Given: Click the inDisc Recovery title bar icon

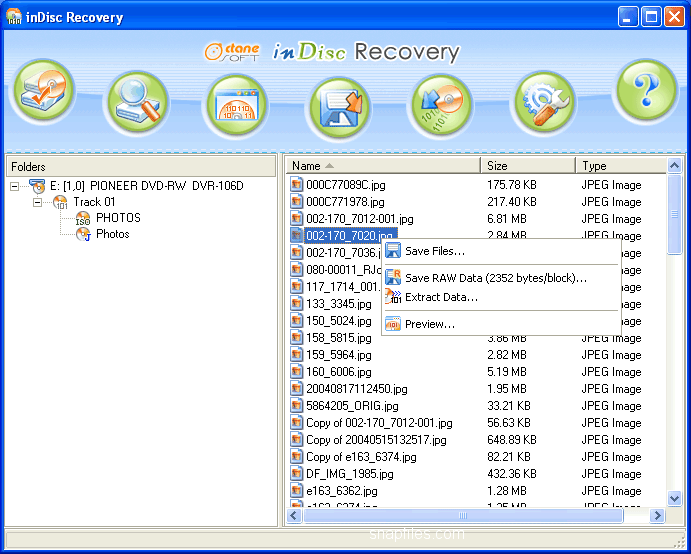Looking at the screenshot, I should pyautogui.click(x=14, y=16).
